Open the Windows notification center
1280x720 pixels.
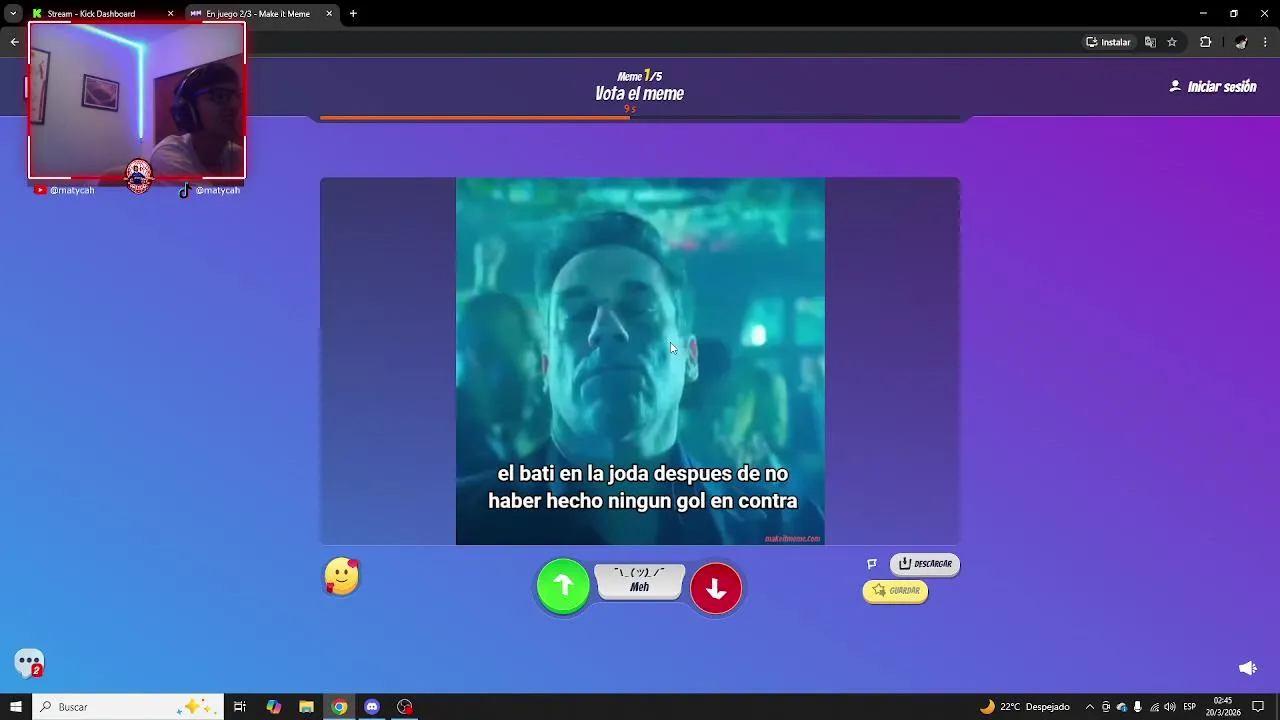click(1258, 707)
